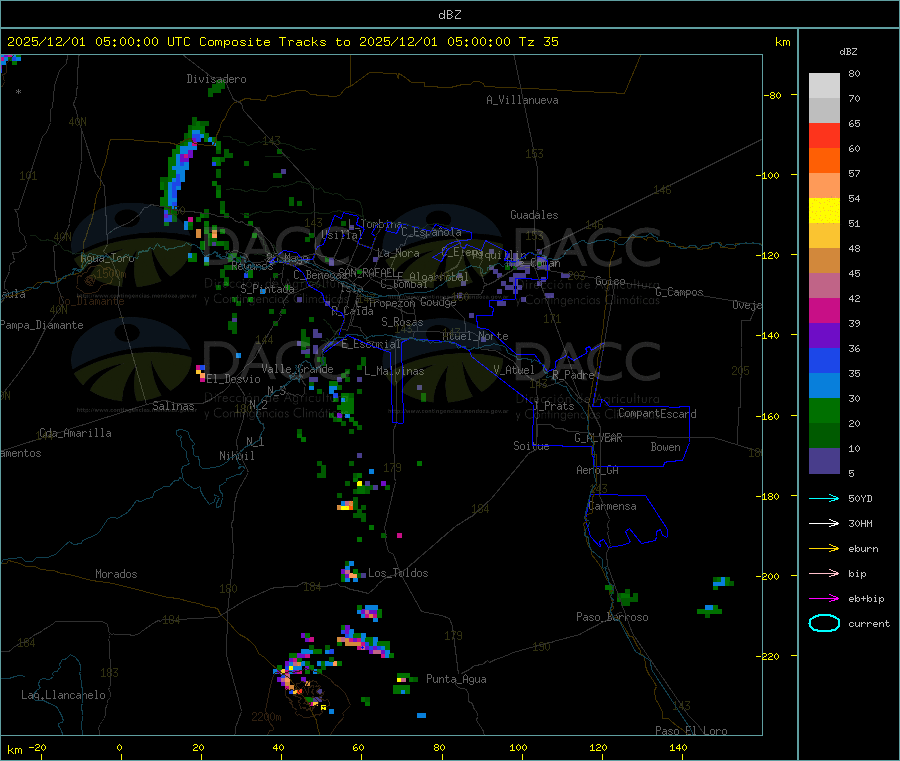
Task: Click the white 30HM arrow in the legend
Action: pyautogui.click(x=824, y=523)
